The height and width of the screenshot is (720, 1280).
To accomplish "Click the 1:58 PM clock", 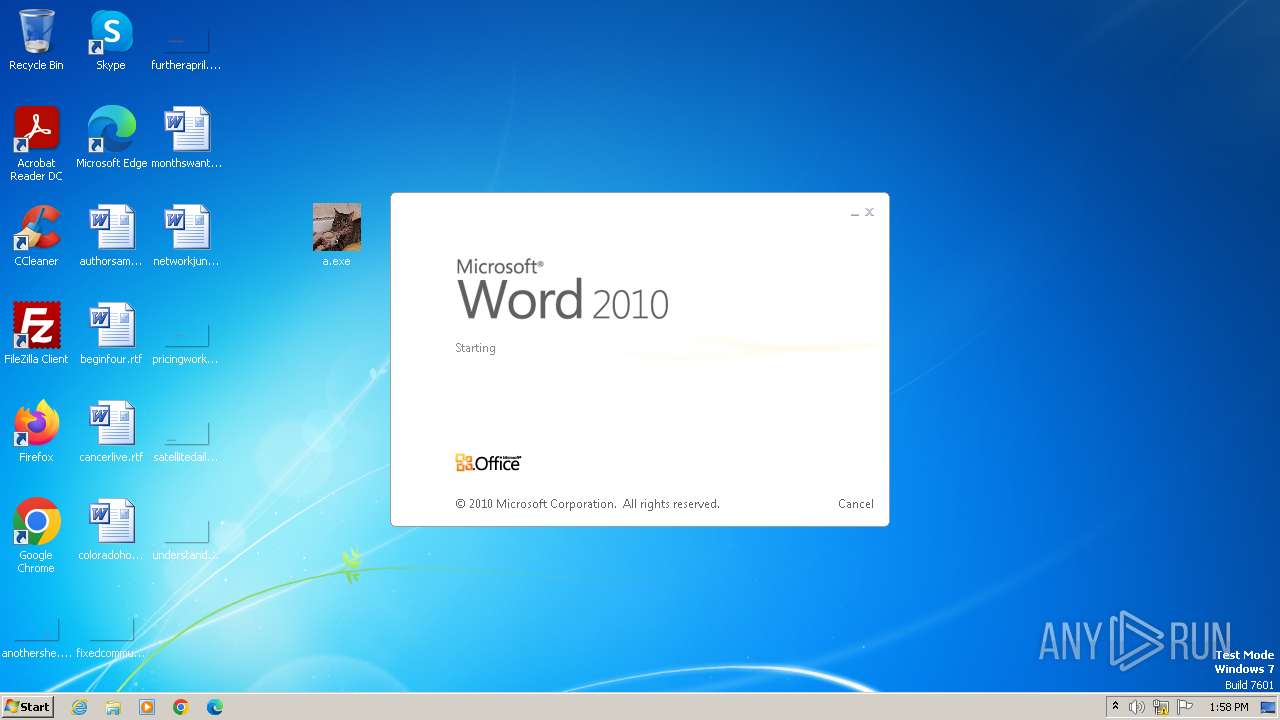I will point(1228,707).
